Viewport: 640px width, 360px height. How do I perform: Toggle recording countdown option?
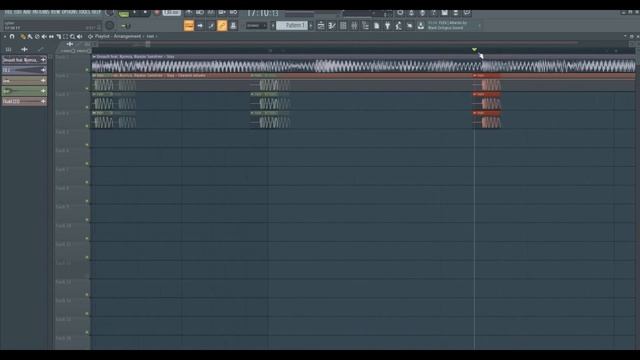tap(211, 13)
